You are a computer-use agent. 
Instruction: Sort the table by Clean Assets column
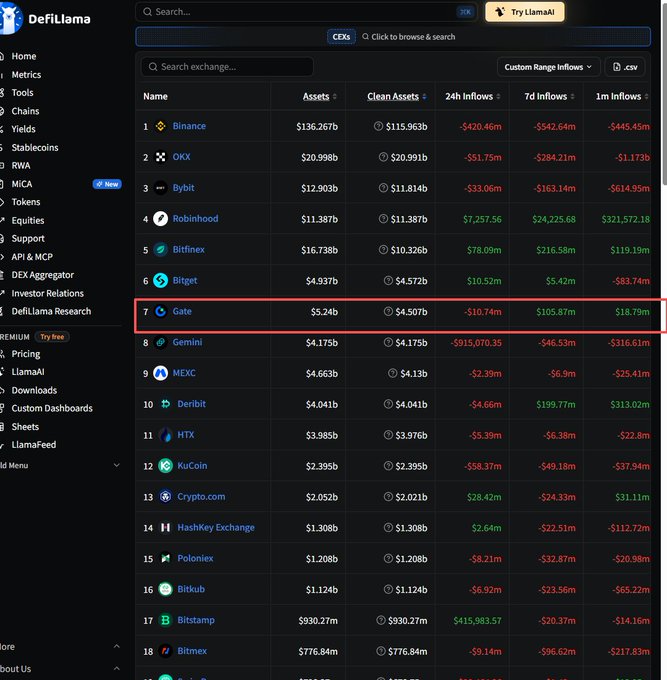[x=396, y=96]
